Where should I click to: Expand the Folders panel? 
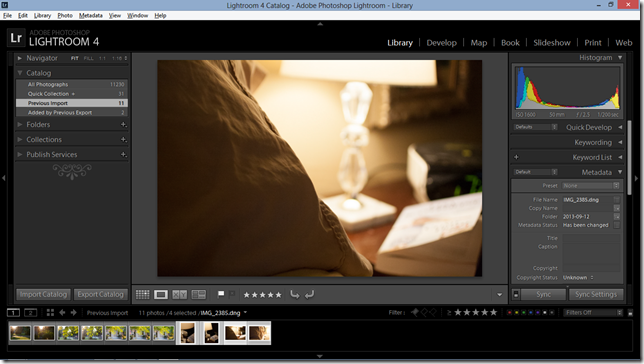pos(19,124)
